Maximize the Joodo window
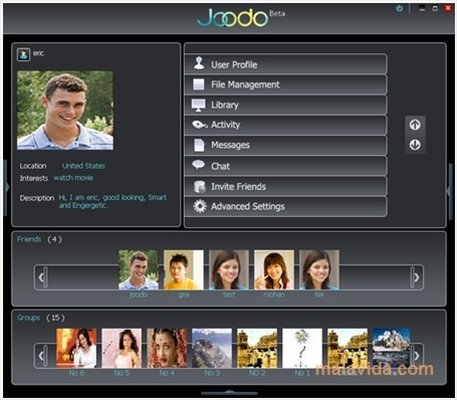457x400 pixels. pos(435,8)
